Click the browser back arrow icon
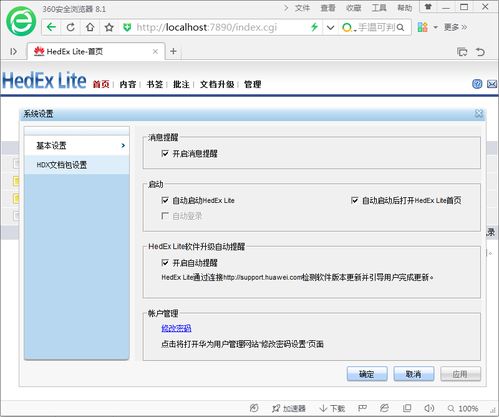Image resolution: width=499 pixels, height=417 pixels. (x=51, y=27)
